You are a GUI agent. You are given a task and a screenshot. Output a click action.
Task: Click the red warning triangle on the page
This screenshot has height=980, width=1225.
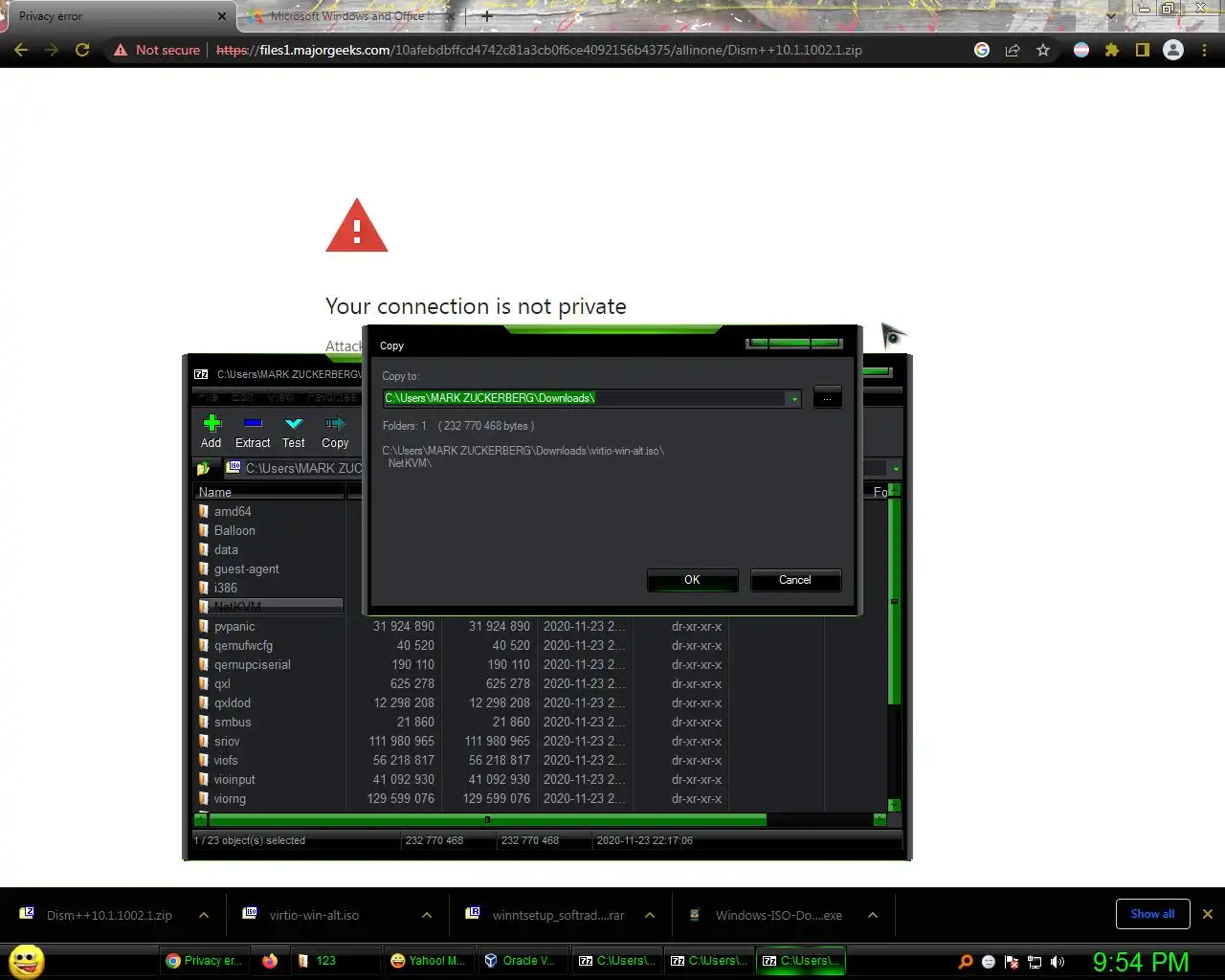[x=357, y=226]
